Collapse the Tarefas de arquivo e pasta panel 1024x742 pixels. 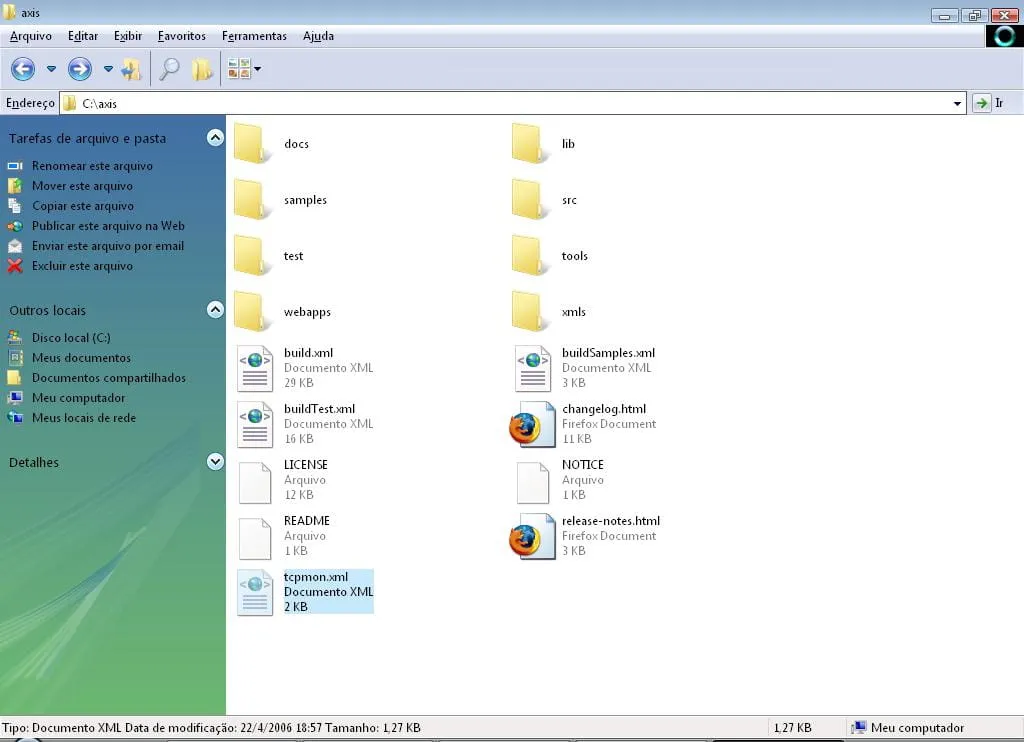coord(215,138)
